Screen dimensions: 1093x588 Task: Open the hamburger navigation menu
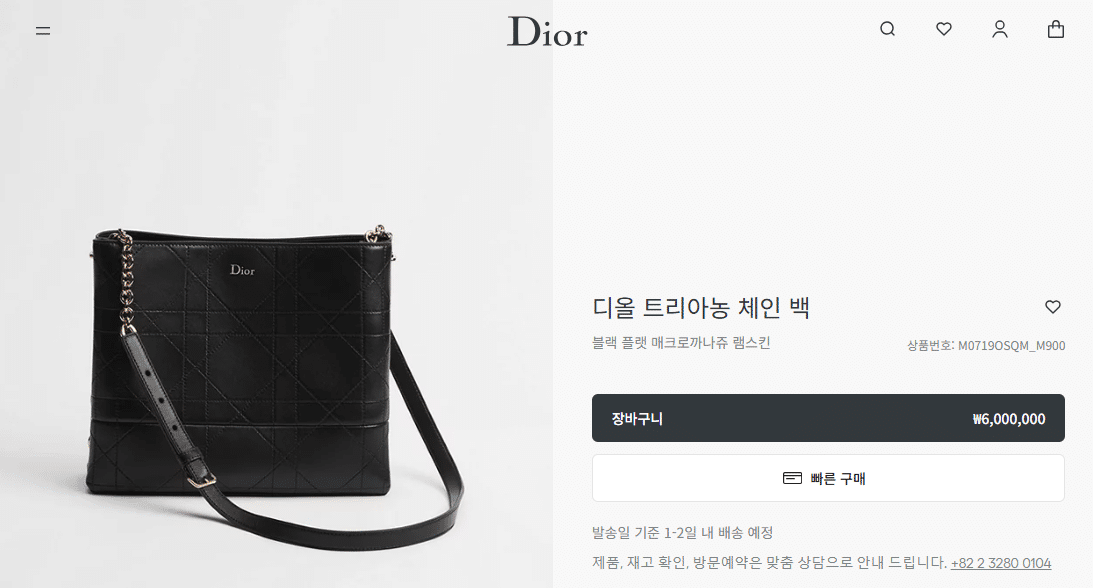(43, 31)
